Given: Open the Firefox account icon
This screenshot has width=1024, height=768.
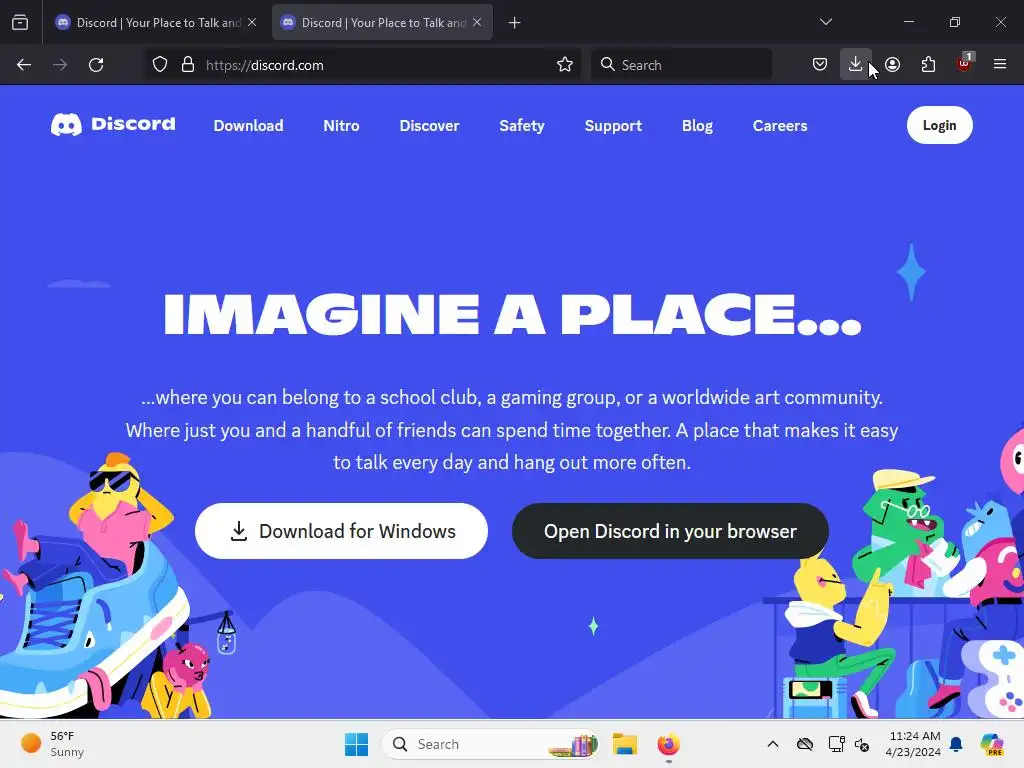Looking at the screenshot, I should [x=893, y=65].
